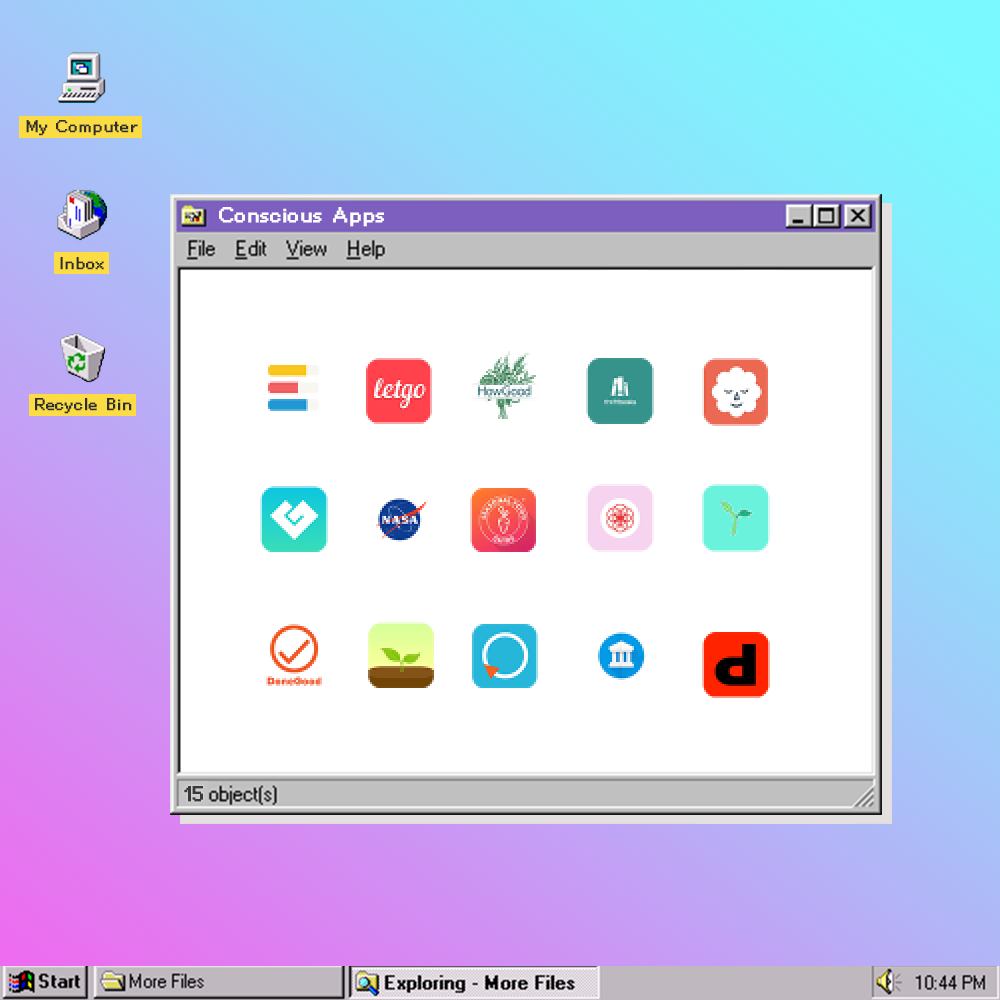Open the Edit menu
Screen dimensions: 1000x1000
(251, 249)
